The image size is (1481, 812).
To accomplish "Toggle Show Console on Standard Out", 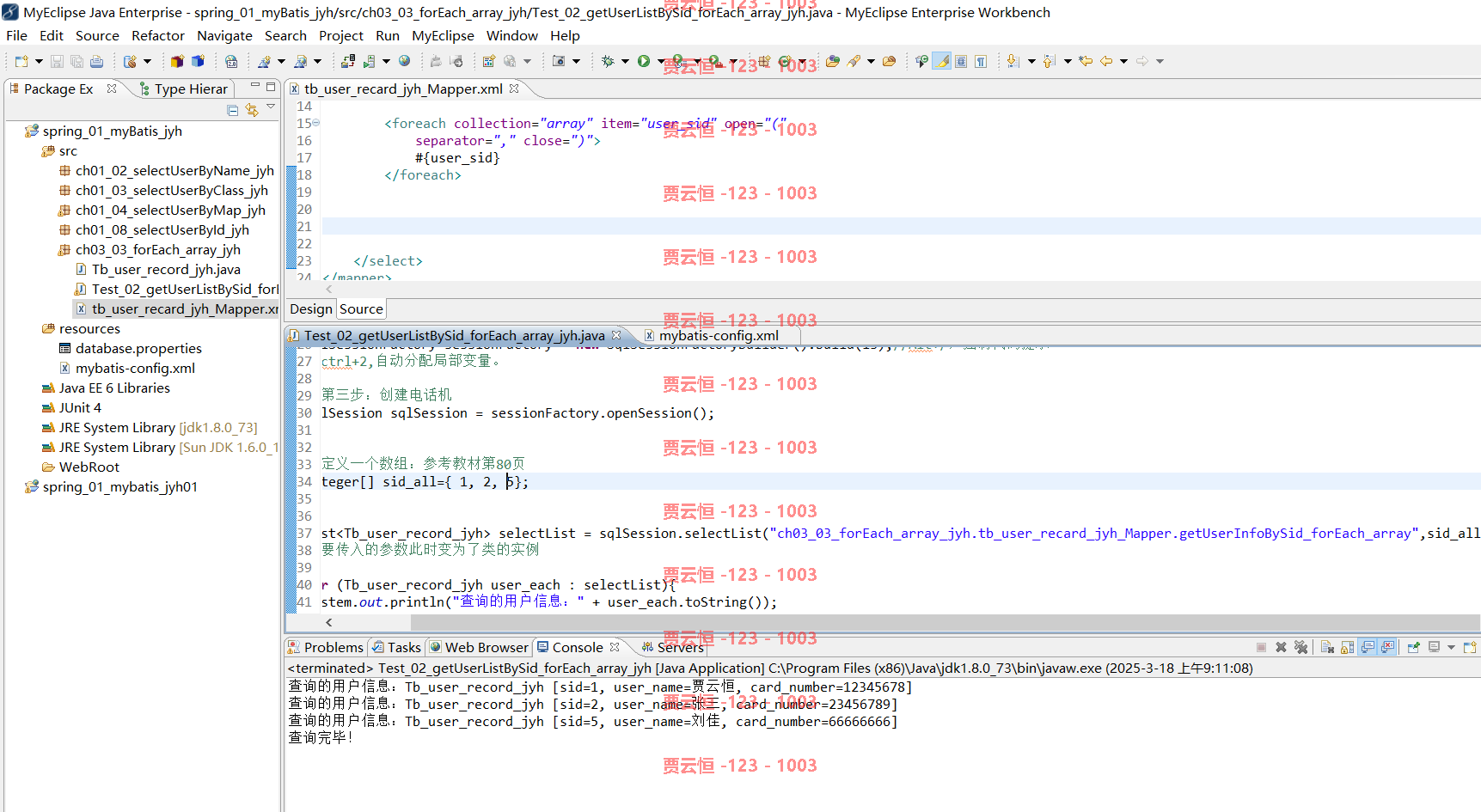I will [1368, 647].
